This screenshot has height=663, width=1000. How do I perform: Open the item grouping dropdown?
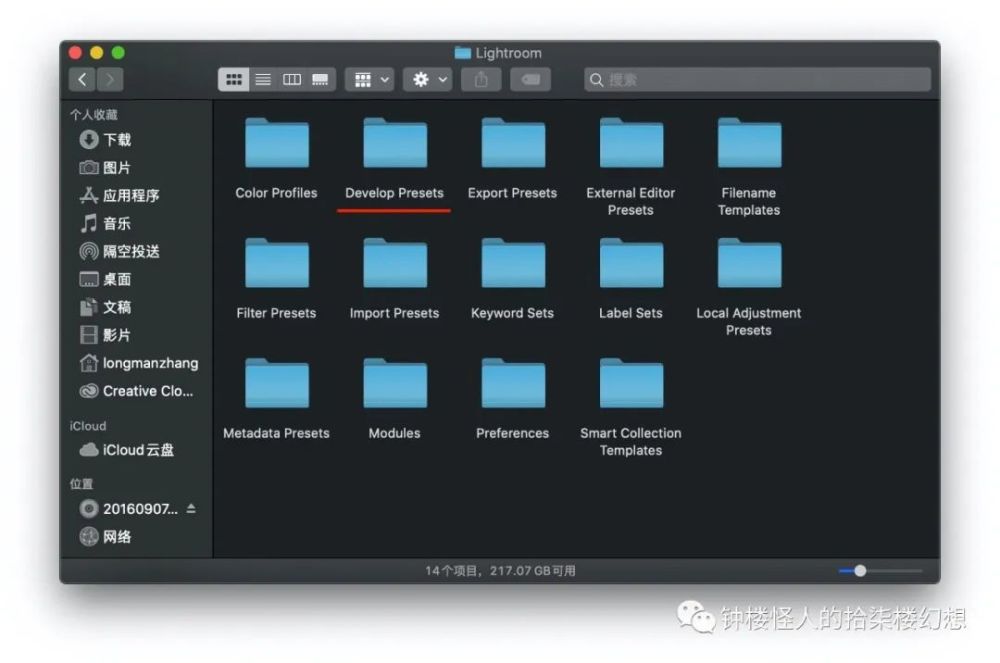click(370, 80)
